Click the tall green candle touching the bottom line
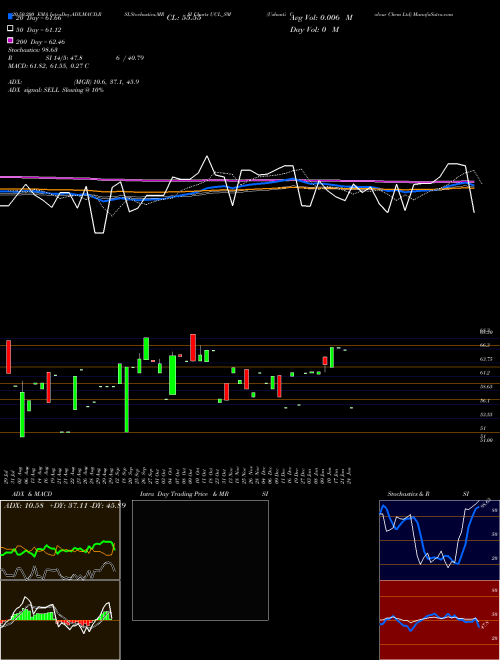 (126, 399)
